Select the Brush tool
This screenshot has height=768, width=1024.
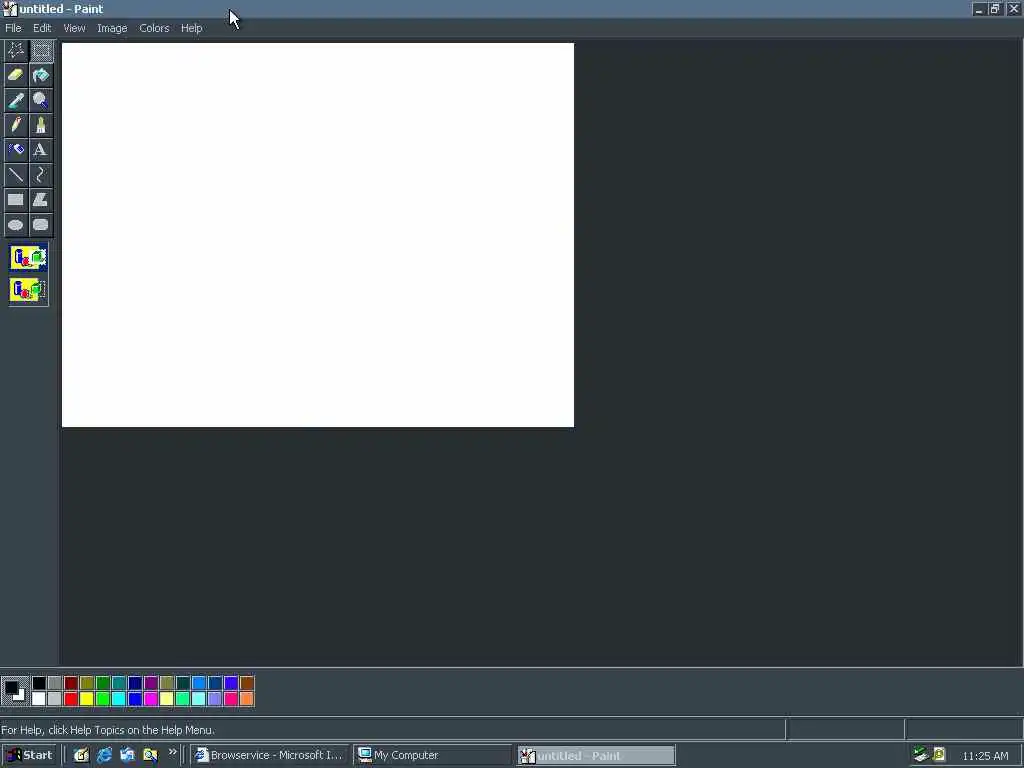click(40, 125)
